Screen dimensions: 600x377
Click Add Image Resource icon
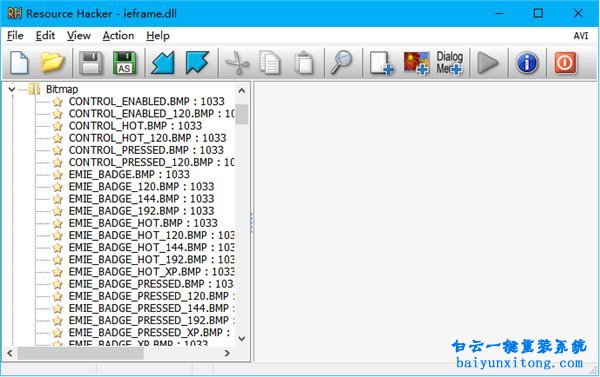416,63
